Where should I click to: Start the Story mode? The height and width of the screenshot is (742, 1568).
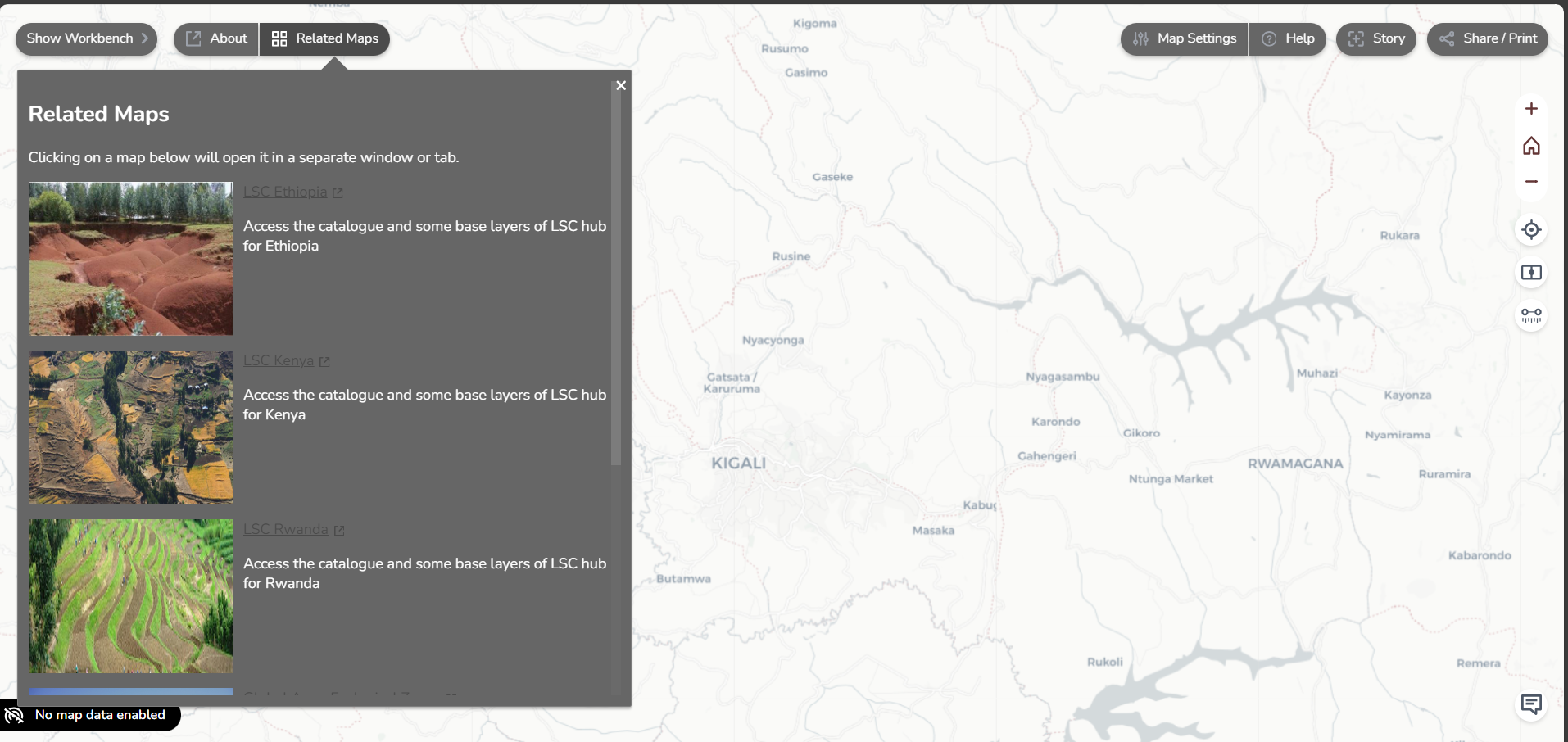pyautogui.click(x=1376, y=38)
